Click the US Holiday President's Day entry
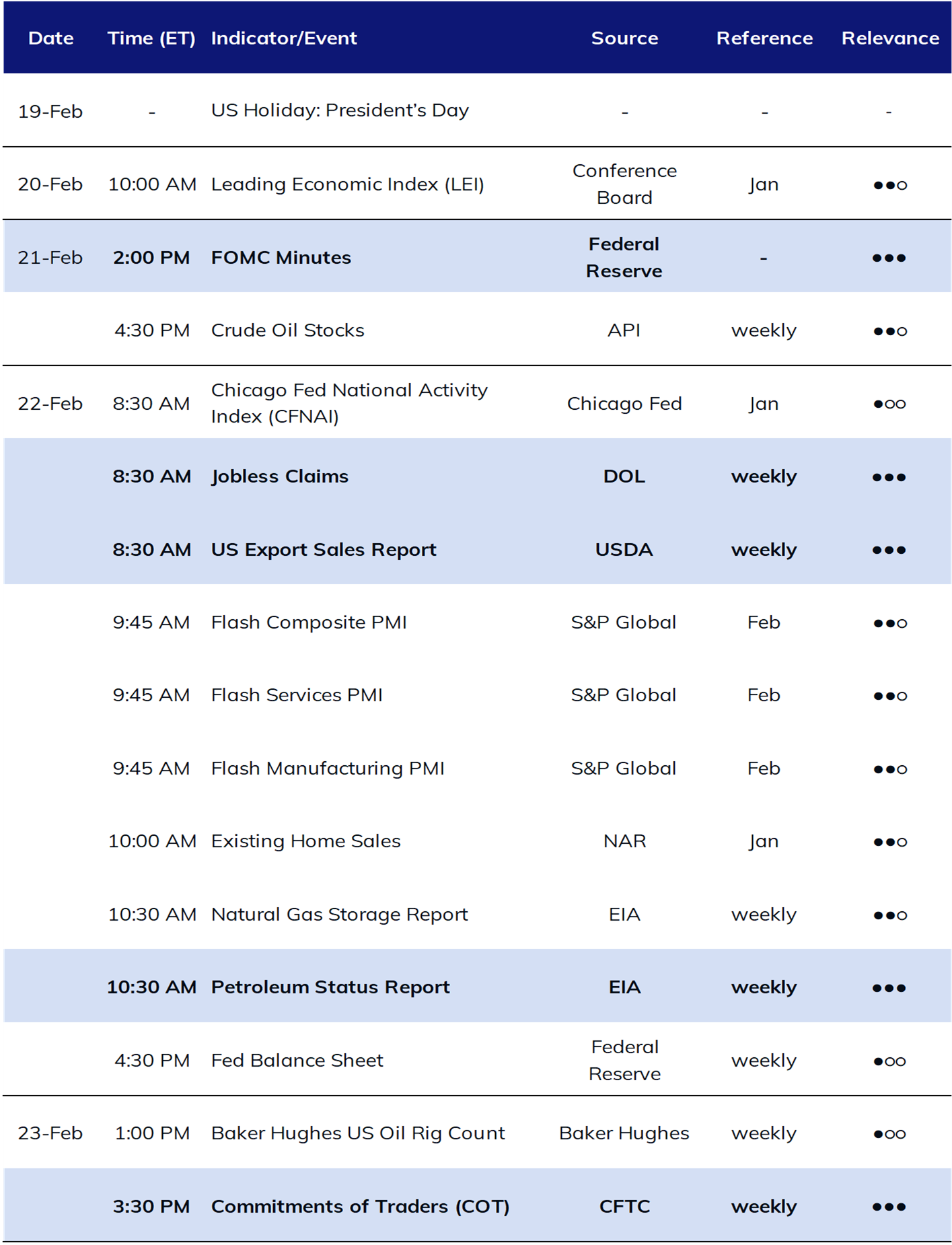Image resolution: width=952 pixels, height=1245 pixels. (340, 110)
